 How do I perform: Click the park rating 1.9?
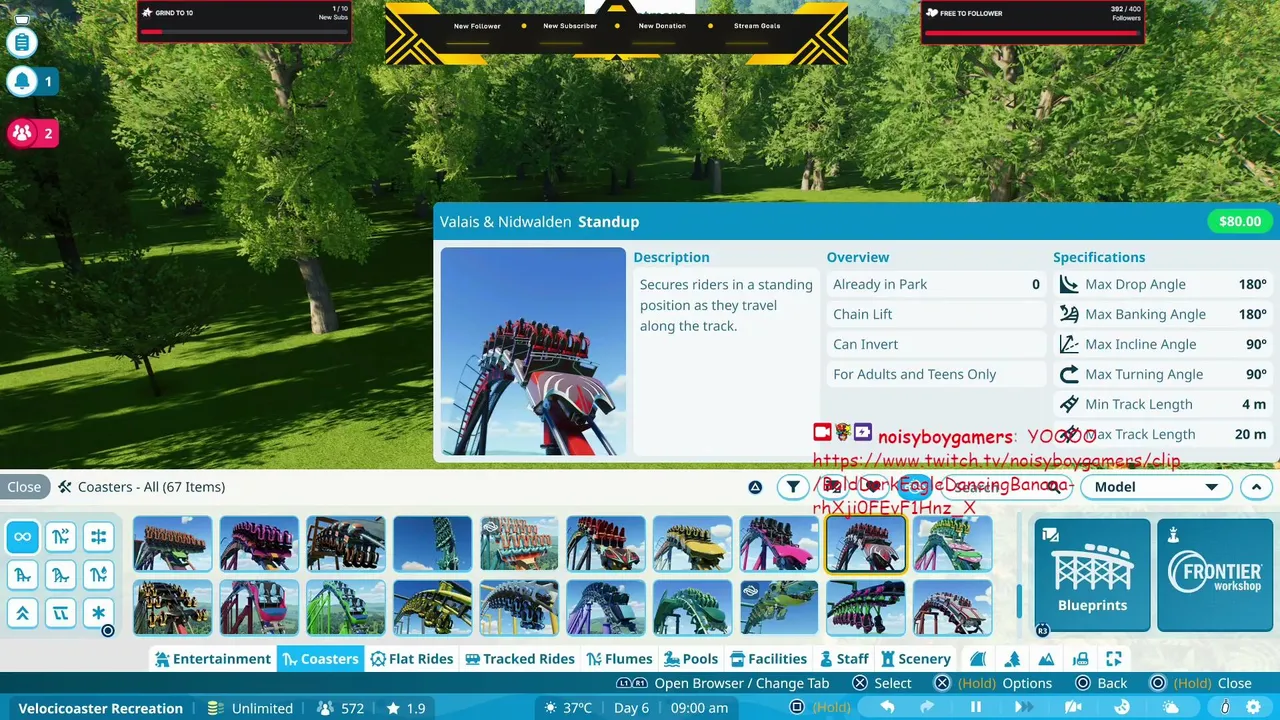[405, 708]
